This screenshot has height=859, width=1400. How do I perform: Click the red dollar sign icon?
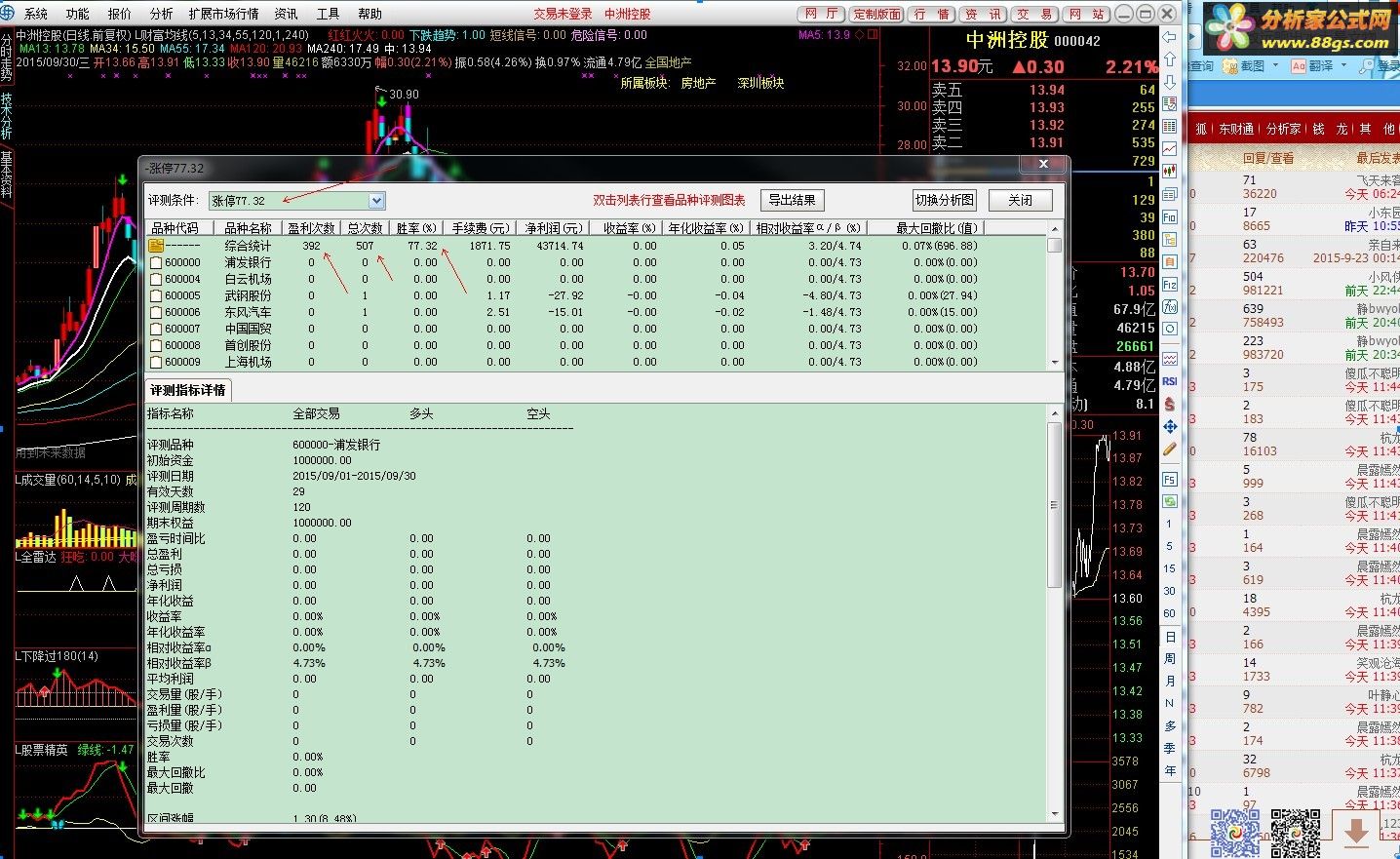click(1169, 404)
